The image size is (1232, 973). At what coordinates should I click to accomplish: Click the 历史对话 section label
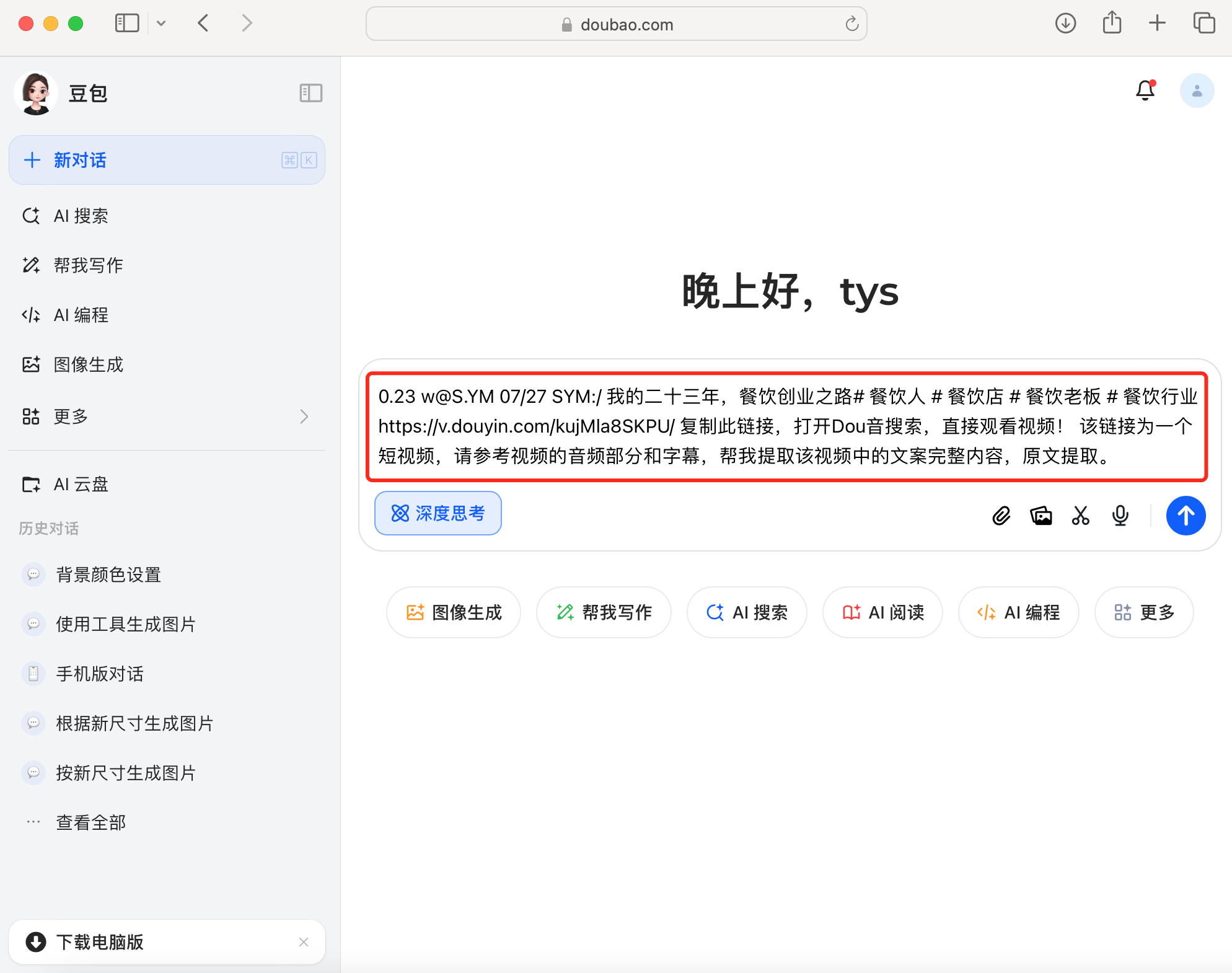coord(49,529)
